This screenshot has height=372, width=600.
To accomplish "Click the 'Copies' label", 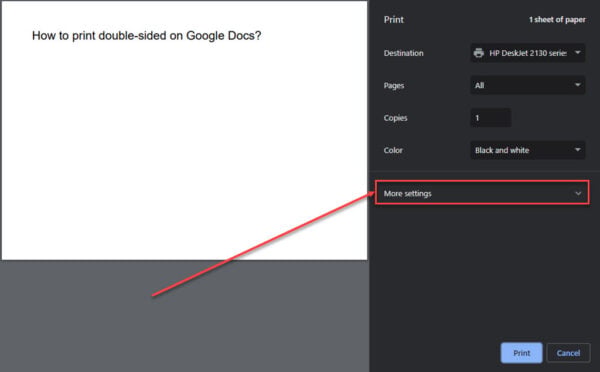I will pyautogui.click(x=395, y=118).
